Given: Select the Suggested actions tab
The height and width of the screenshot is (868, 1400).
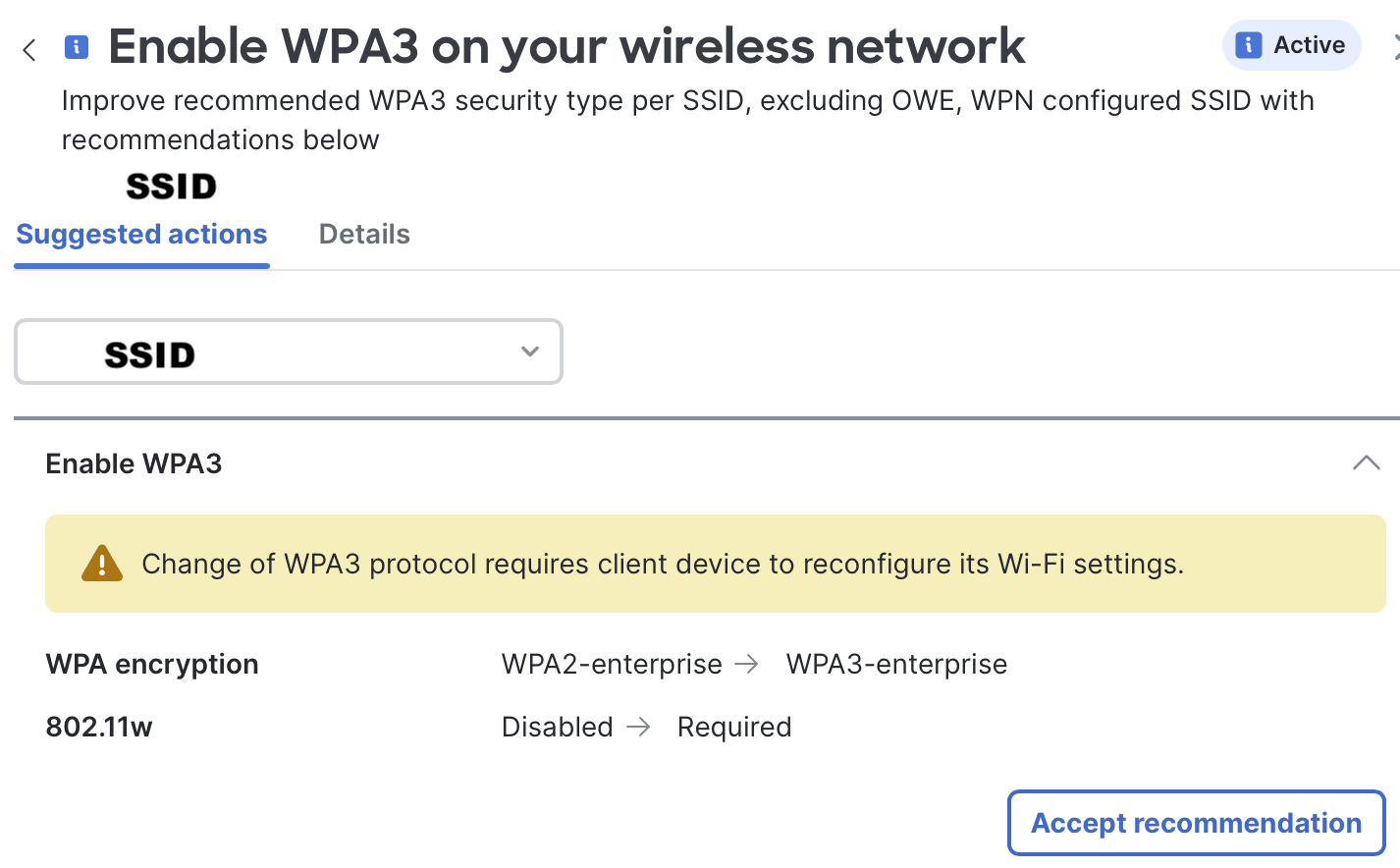Looking at the screenshot, I should tap(140, 234).
